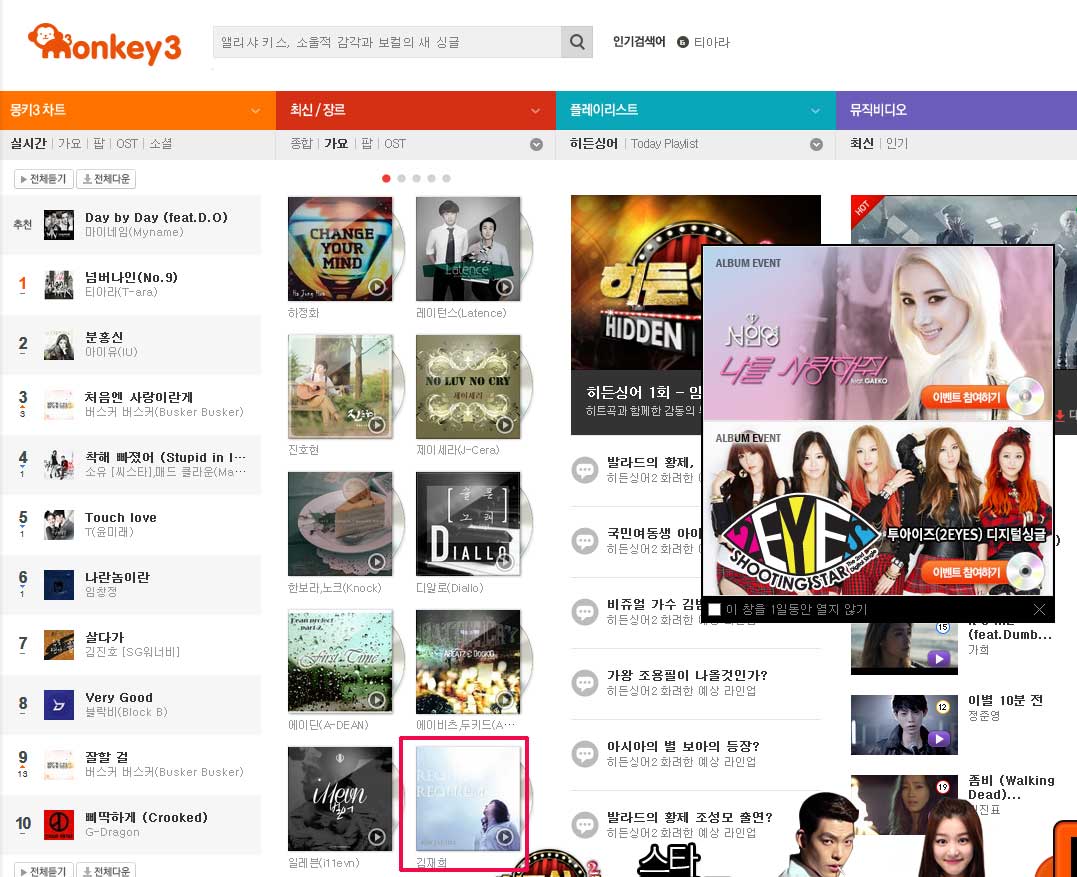Switch to 인기 under 뮤직비디오

pyautogui.click(x=897, y=144)
